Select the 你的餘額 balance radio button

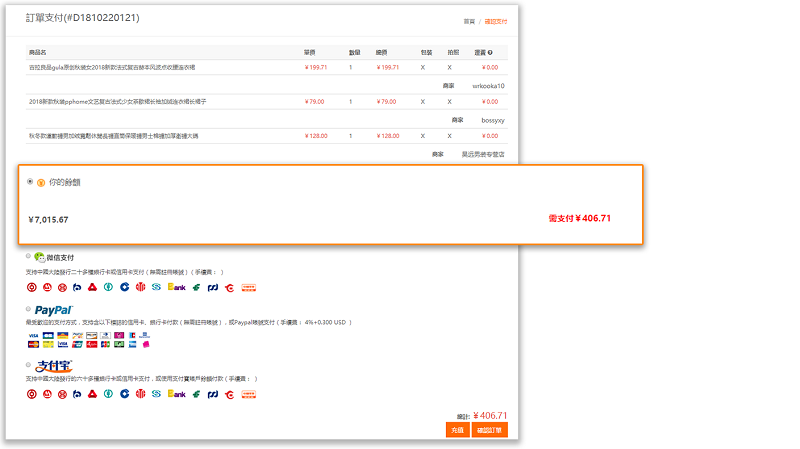click(x=30, y=181)
